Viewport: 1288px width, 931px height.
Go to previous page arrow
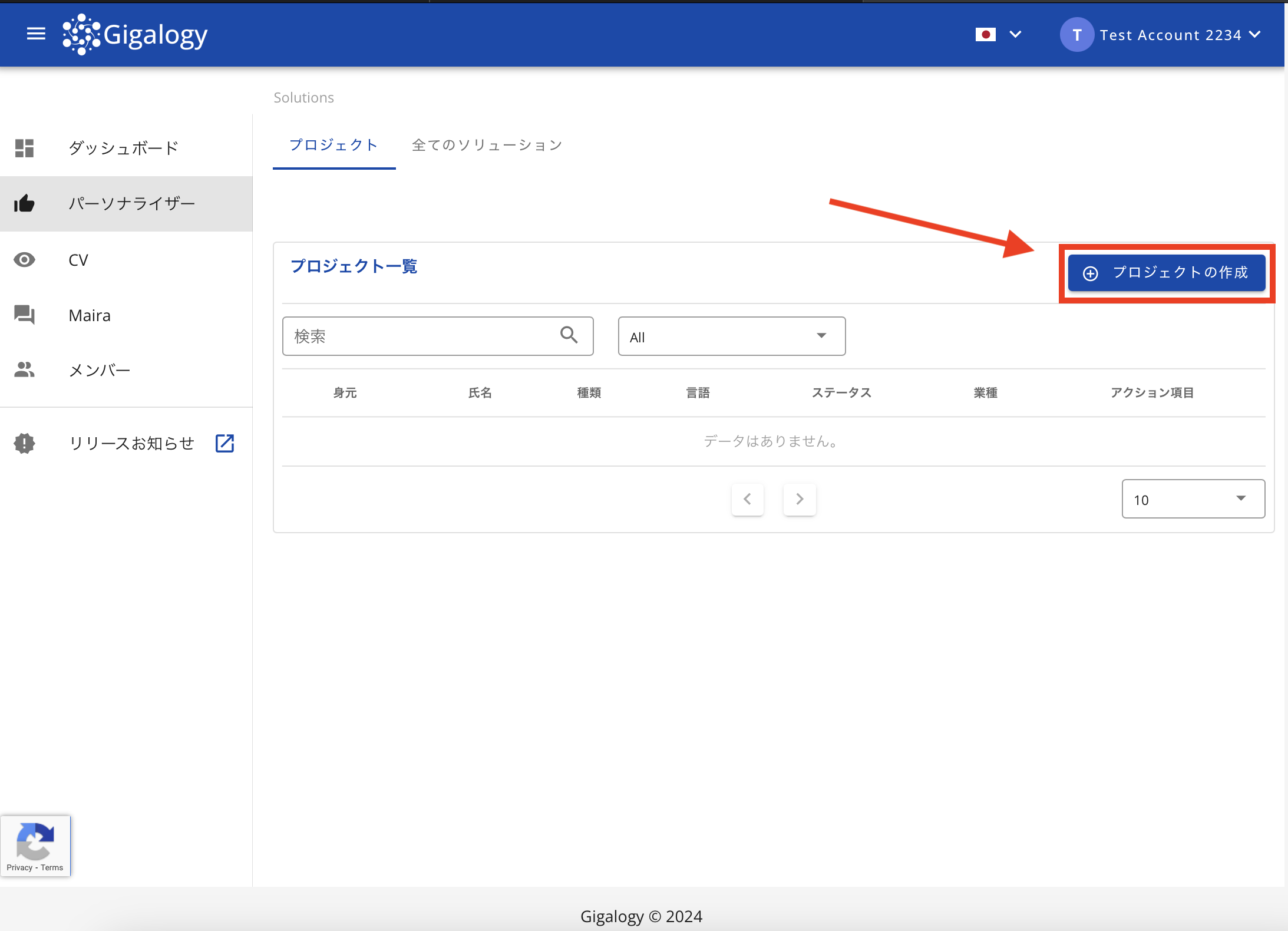(747, 499)
